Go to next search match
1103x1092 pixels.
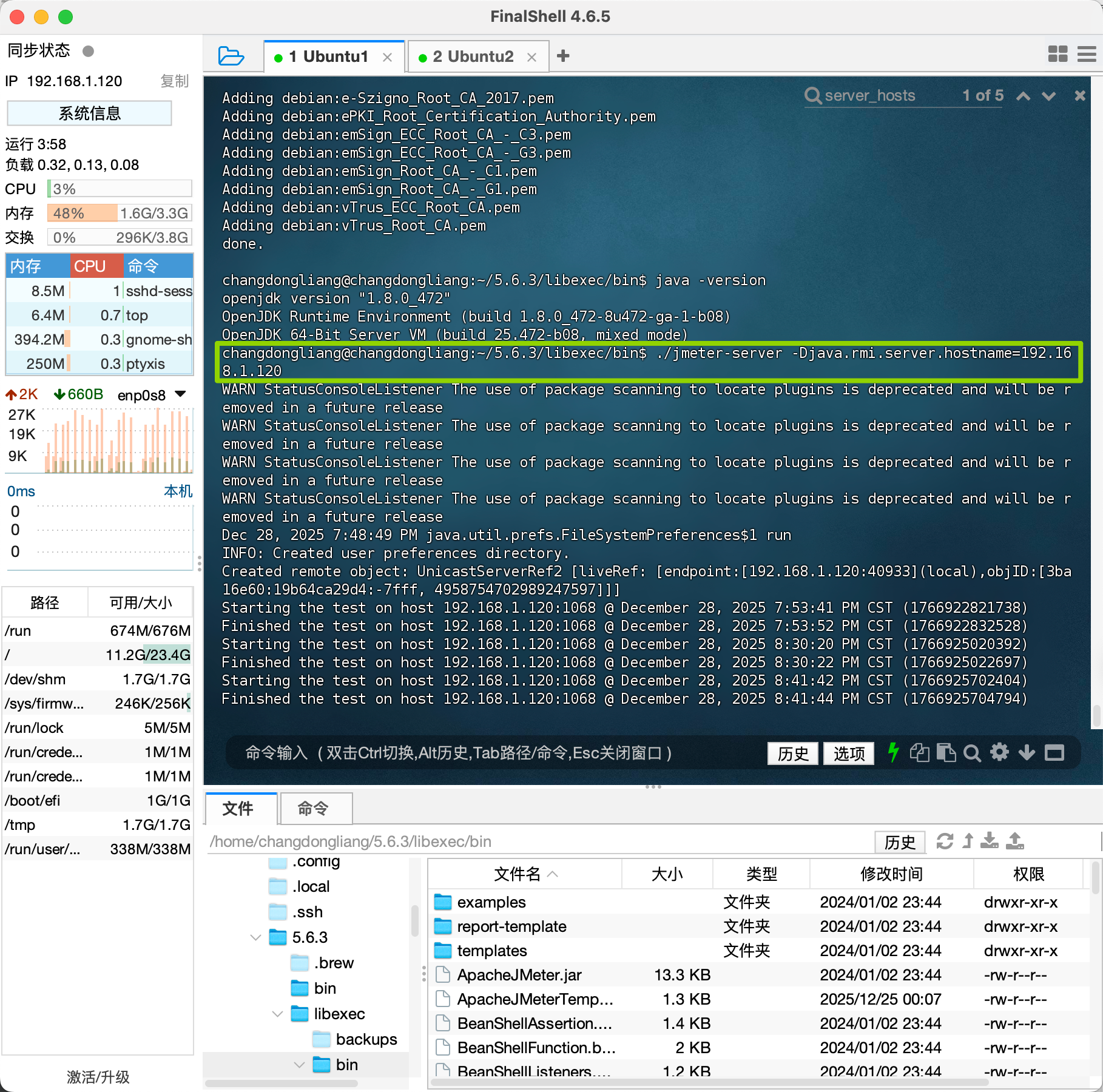(x=1048, y=96)
